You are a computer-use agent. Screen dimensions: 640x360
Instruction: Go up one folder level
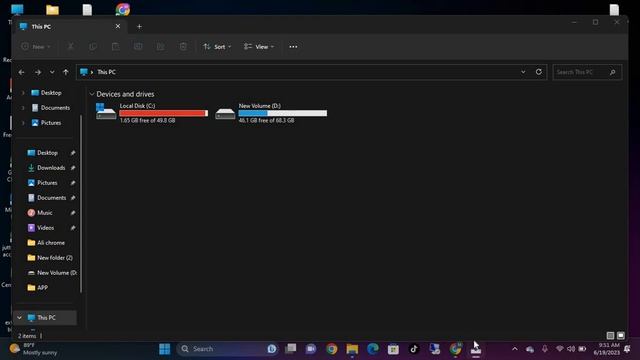pos(66,72)
